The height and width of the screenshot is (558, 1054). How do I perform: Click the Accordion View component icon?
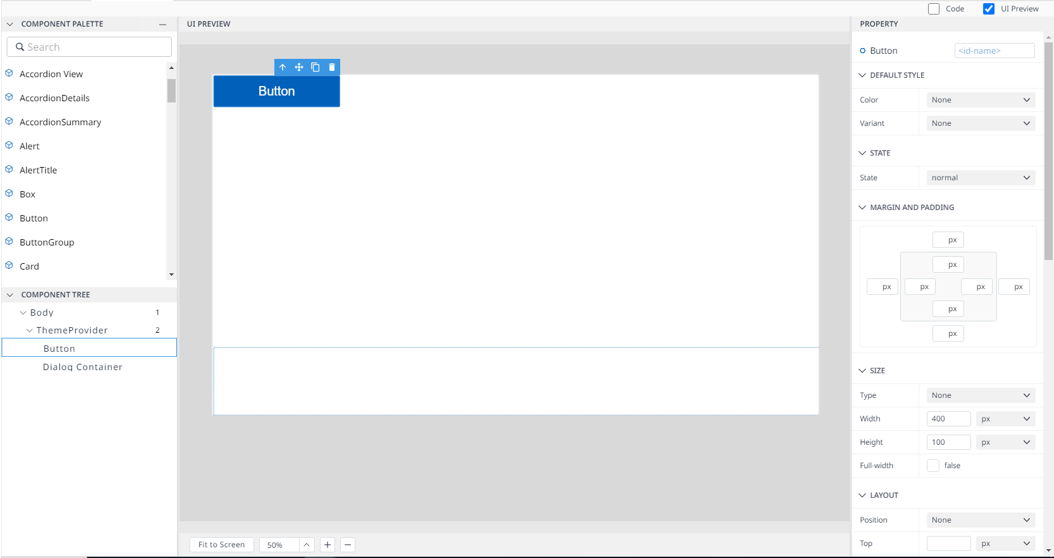(9, 73)
